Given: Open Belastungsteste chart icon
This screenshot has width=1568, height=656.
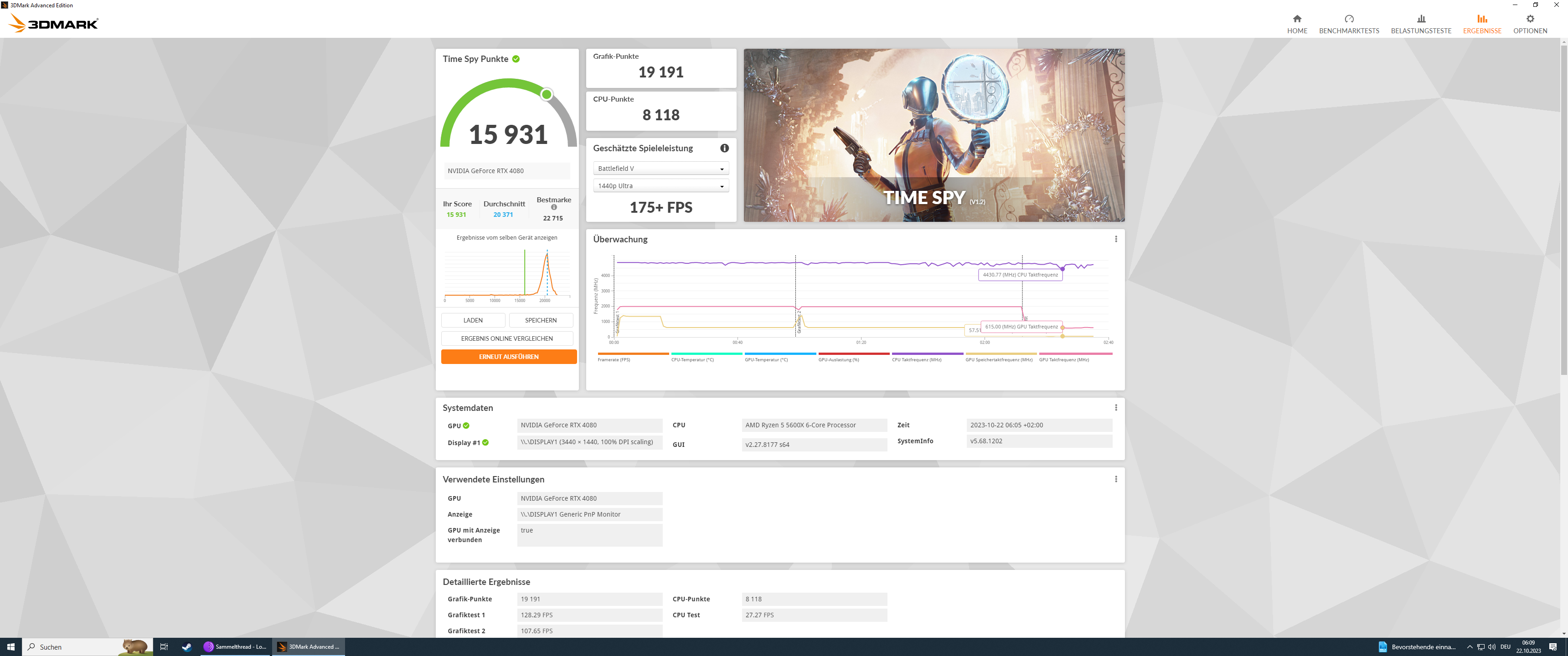Looking at the screenshot, I should (x=1421, y=19).
